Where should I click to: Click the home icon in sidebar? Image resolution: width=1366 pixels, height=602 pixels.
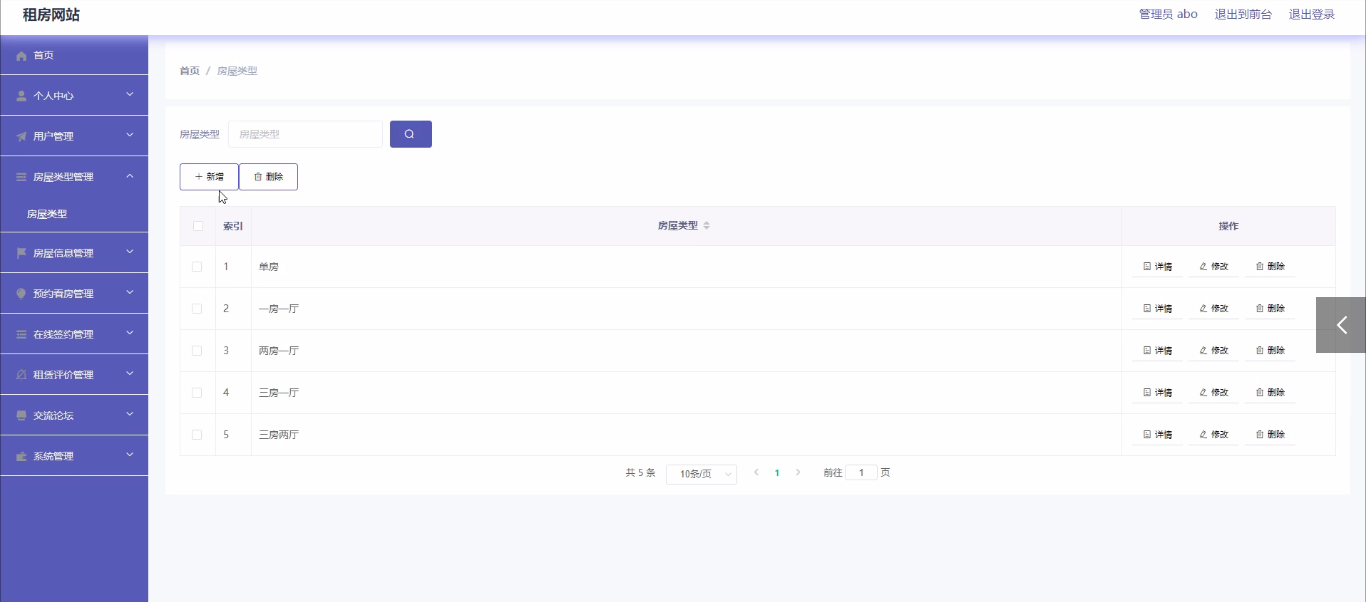[21, 56]
